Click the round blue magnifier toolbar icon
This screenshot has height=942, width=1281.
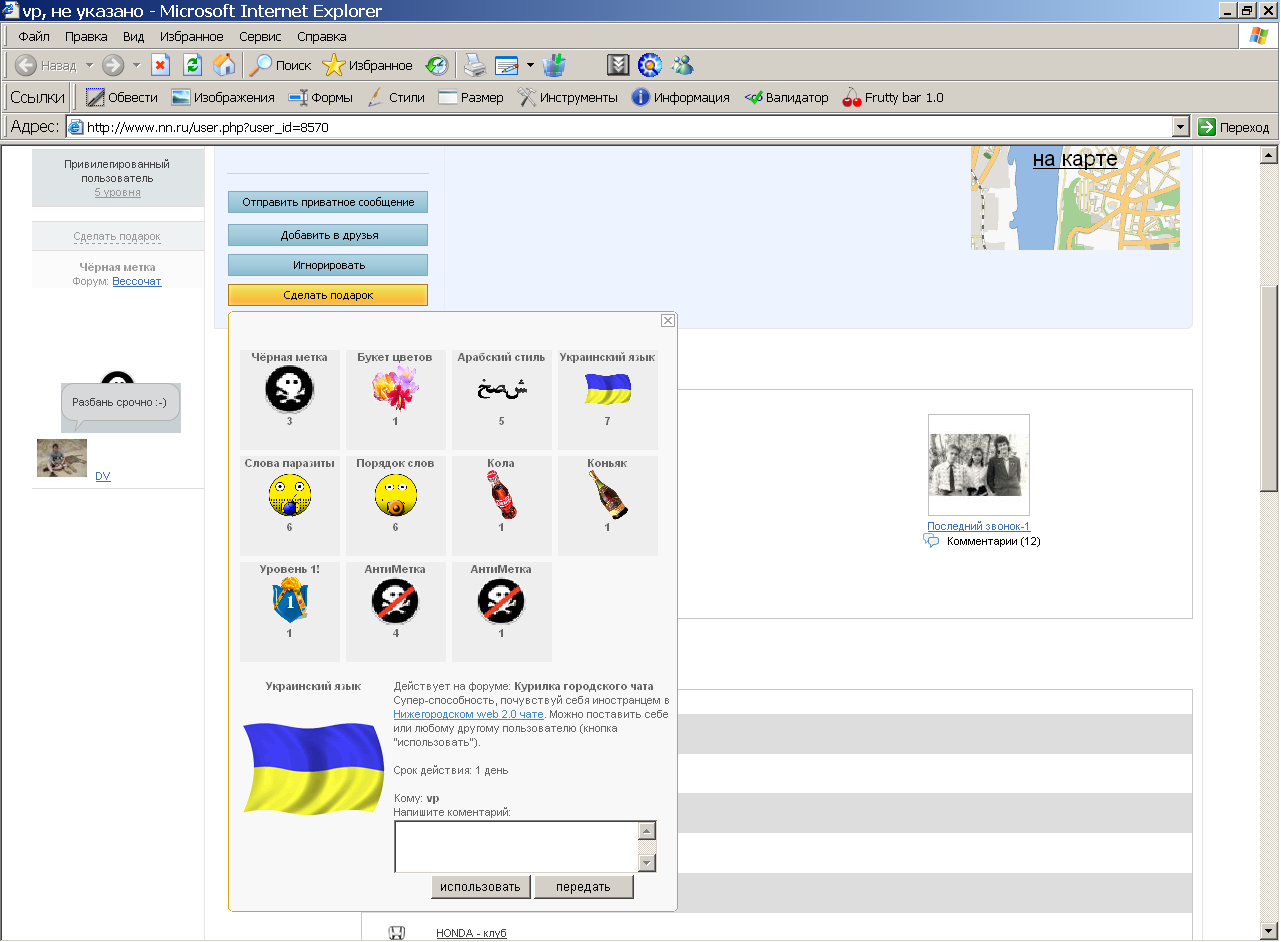(651, 66)
